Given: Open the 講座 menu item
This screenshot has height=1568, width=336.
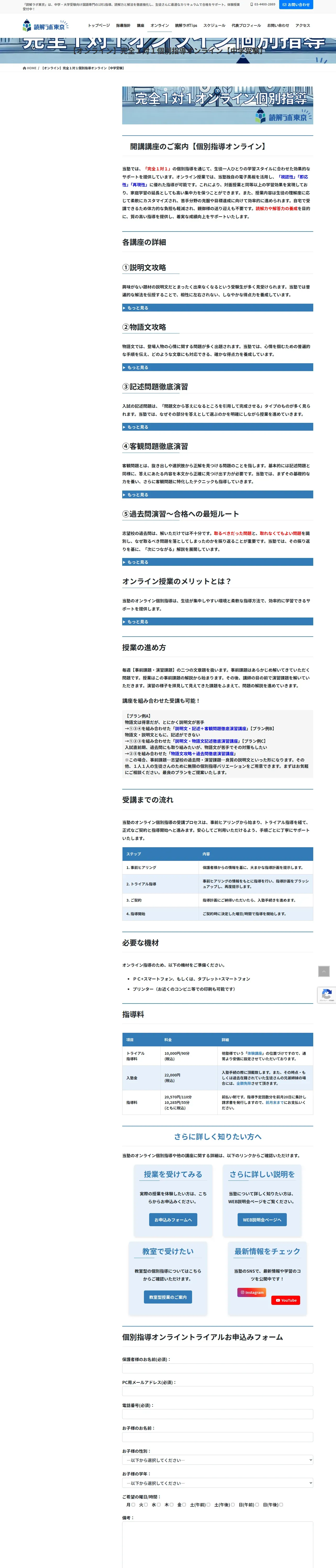Looking at the screenshot, I should pos(140,26).
